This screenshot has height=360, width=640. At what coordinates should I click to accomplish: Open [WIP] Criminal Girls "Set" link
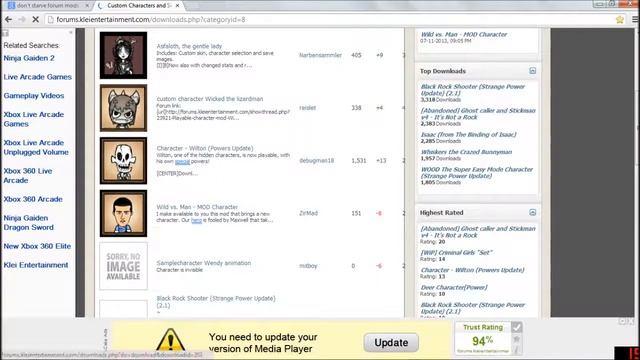click(x=456, y=252)
